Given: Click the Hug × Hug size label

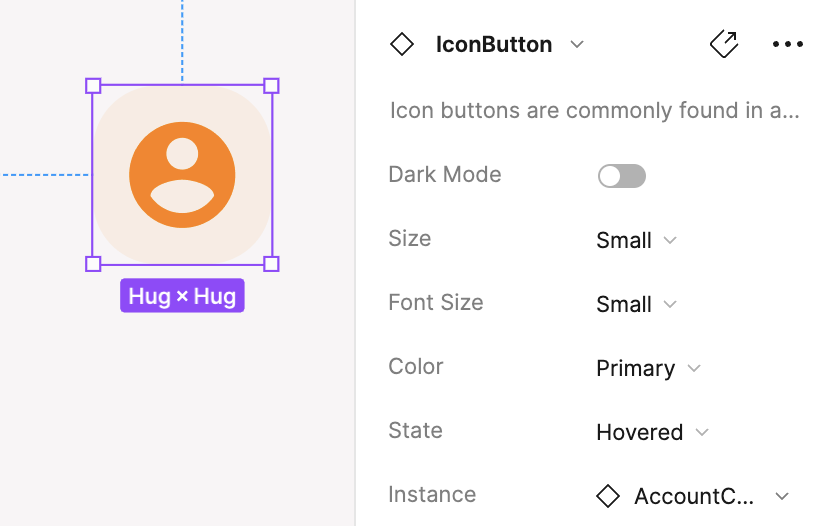Looking at the screenshot, I should 182,296.
